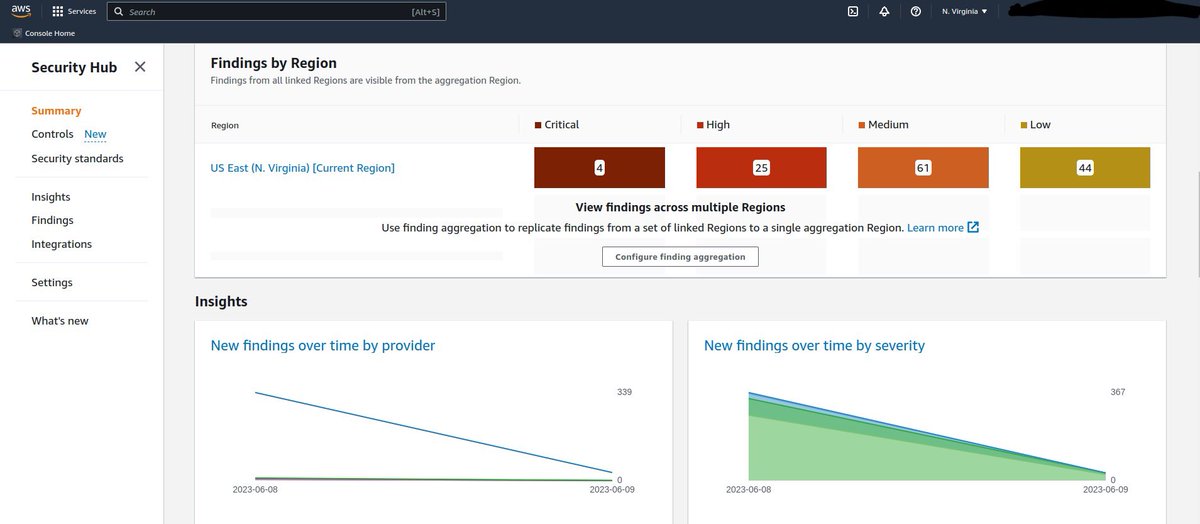Open Findings in the sidebar

click(52, 220)
